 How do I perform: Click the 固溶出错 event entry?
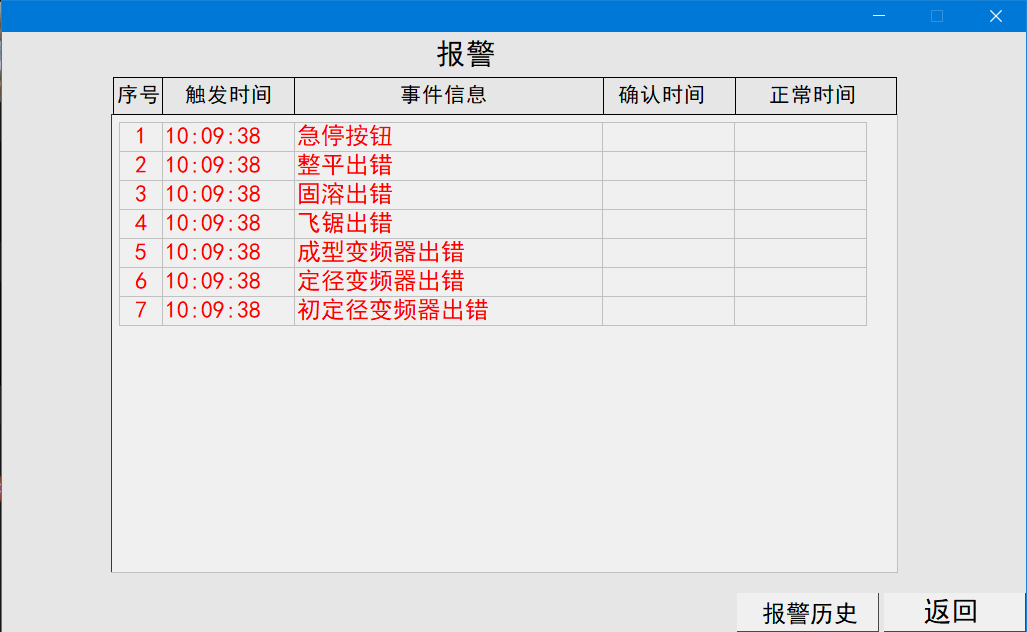coord(345,195)
